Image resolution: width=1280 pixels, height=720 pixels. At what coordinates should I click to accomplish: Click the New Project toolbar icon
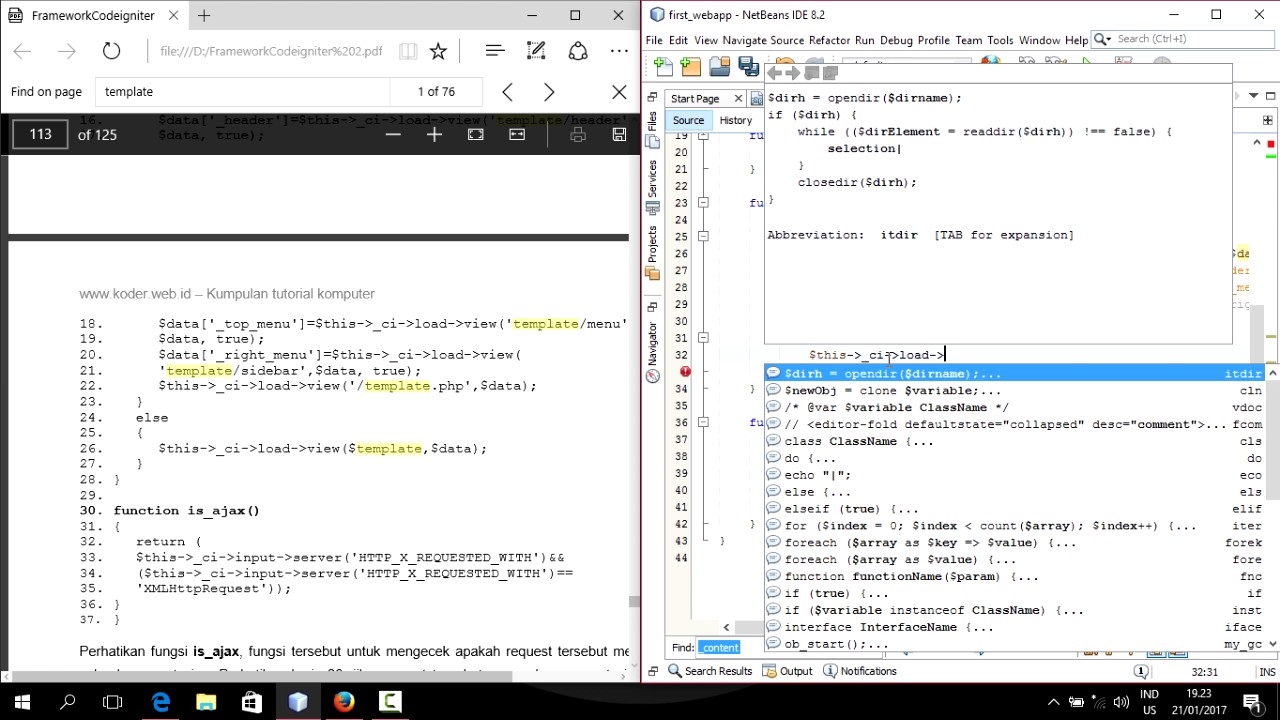pyautogui.click(x=691, y=67)
